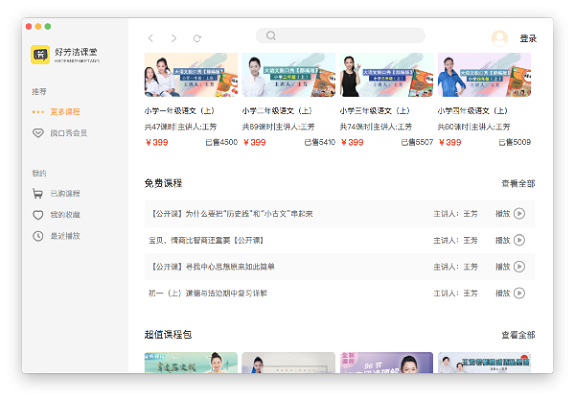Go forward with the right arrow
The image size is (575, 400).
tap(174, 38)
